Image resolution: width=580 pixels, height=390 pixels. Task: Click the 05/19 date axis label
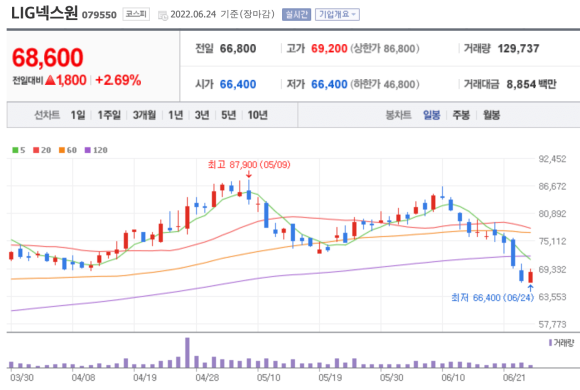click(330, 378)
